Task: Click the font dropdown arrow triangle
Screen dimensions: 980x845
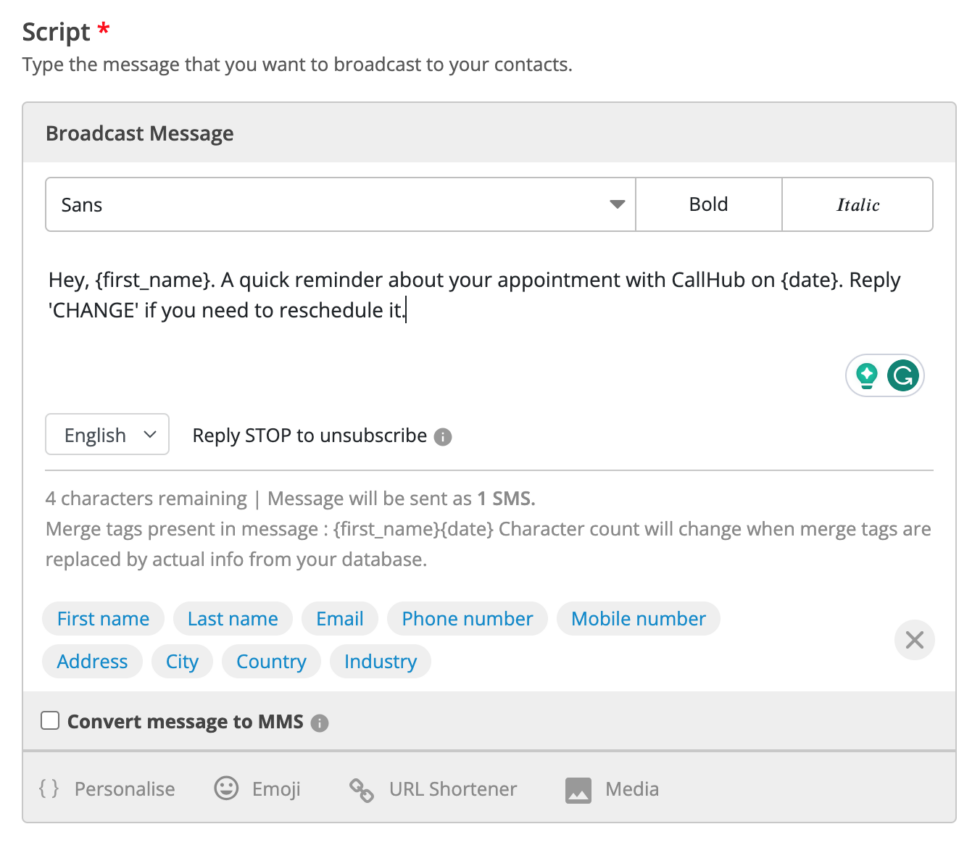Action: [x=618, y=204]
